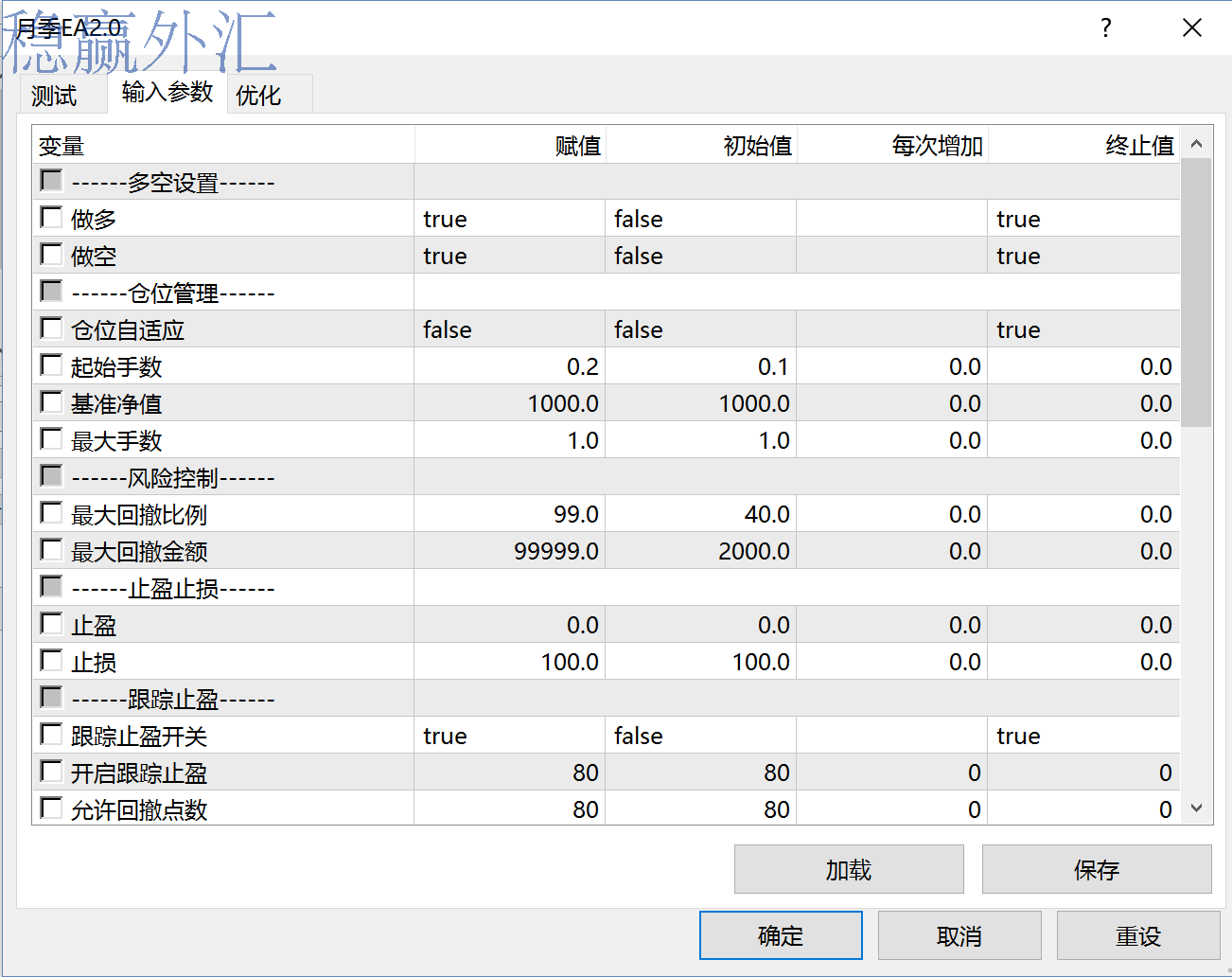This screenshot has height=977, width=1232.
Task: Check the 开启跟踪止盈 checkbox
Action: point(51,772)
